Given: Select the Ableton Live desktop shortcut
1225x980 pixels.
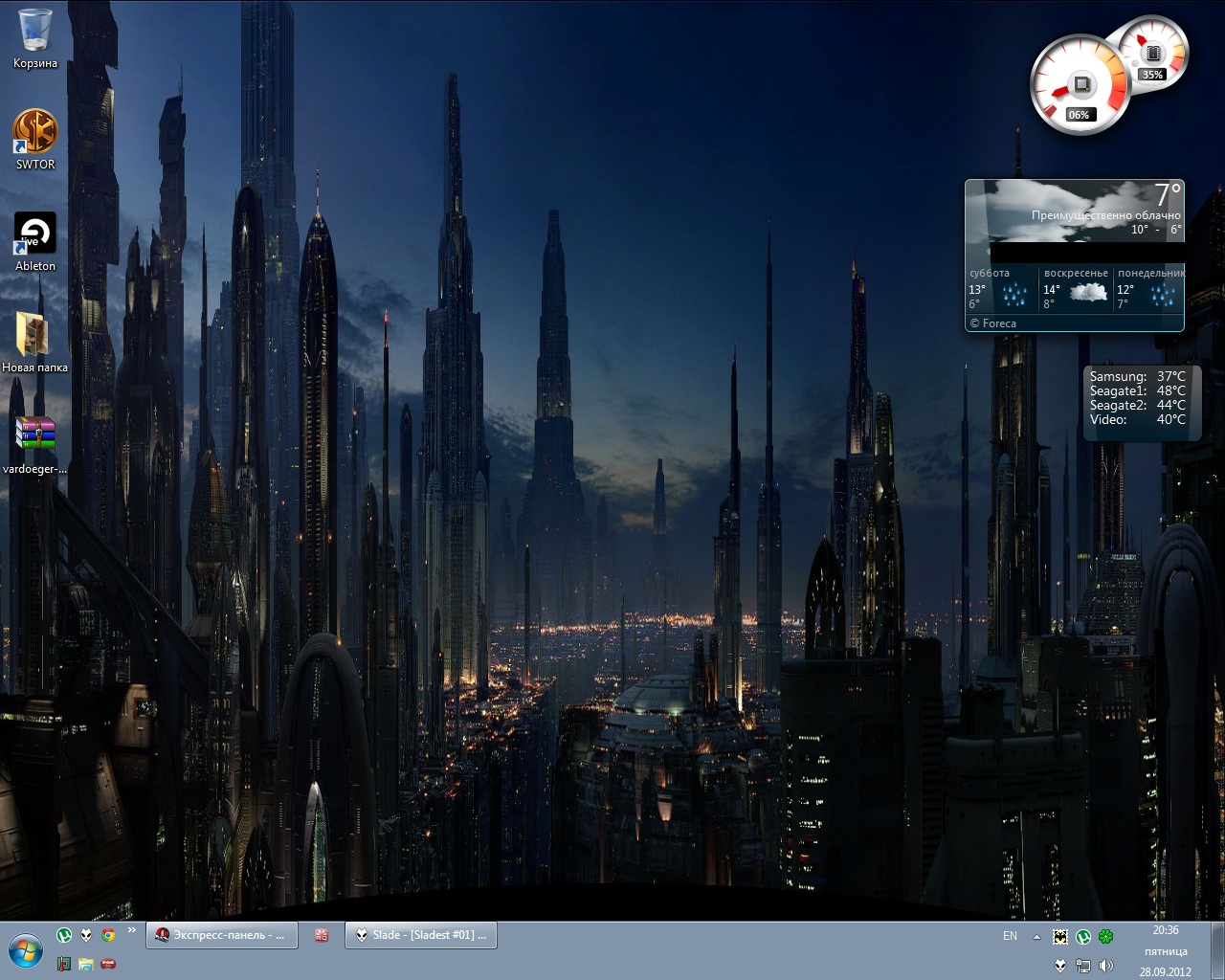Looking at the screenshot, I should [35, 241].
